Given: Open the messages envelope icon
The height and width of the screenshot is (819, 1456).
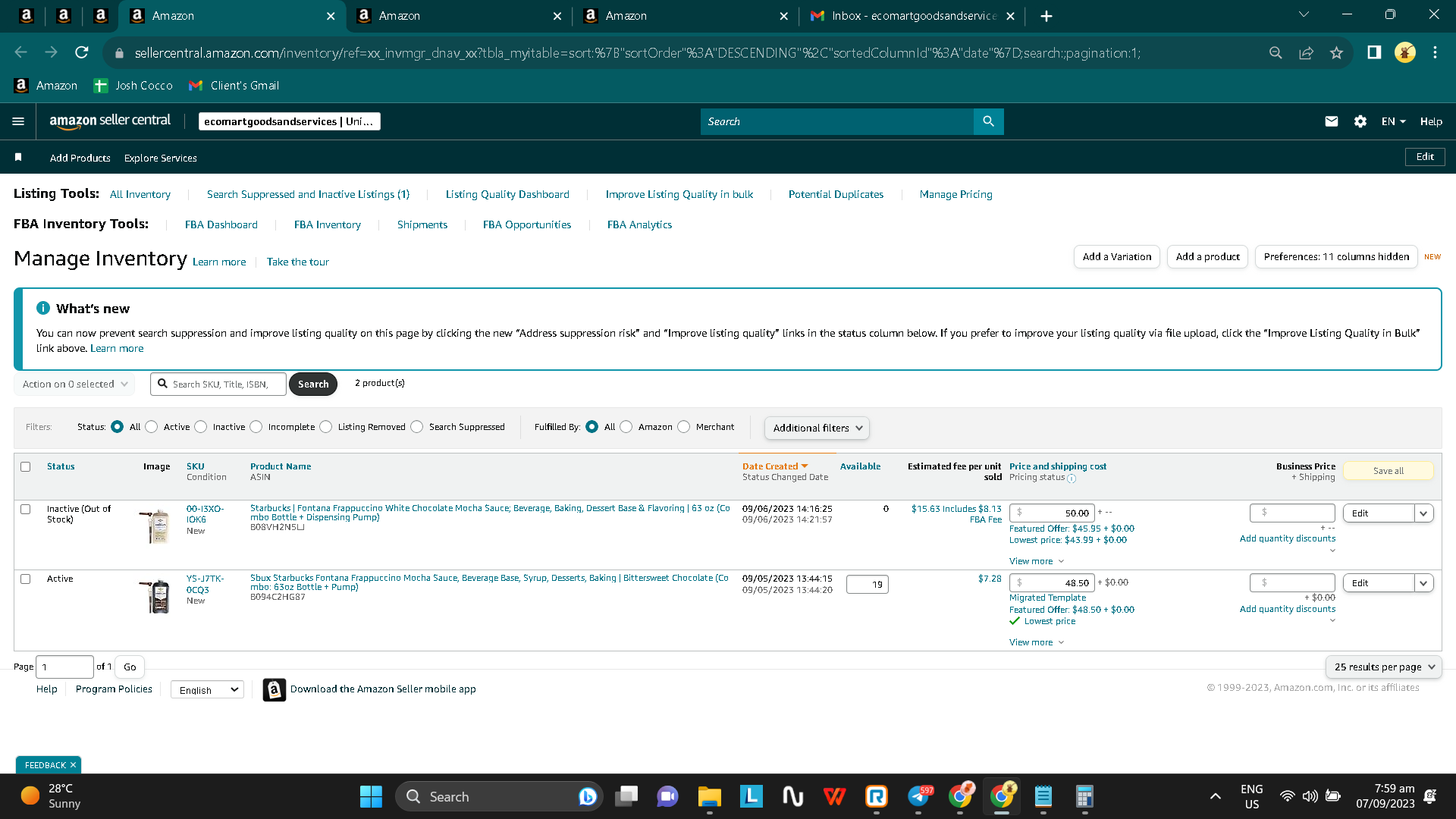Looking at the screenshot, I should [x=1331, y=121].
